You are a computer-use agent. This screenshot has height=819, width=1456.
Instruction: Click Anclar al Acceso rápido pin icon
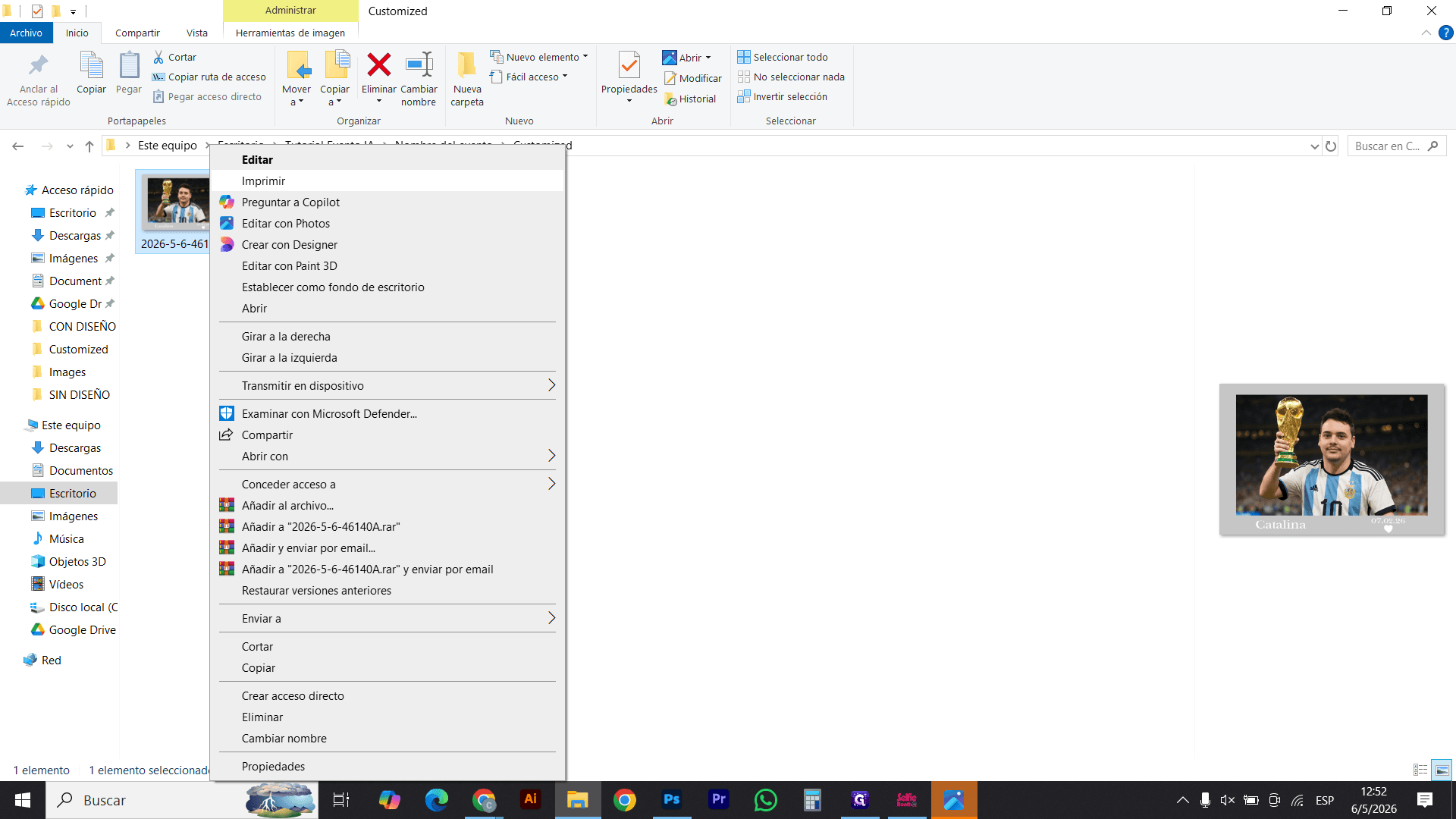[x=38, y=65]
